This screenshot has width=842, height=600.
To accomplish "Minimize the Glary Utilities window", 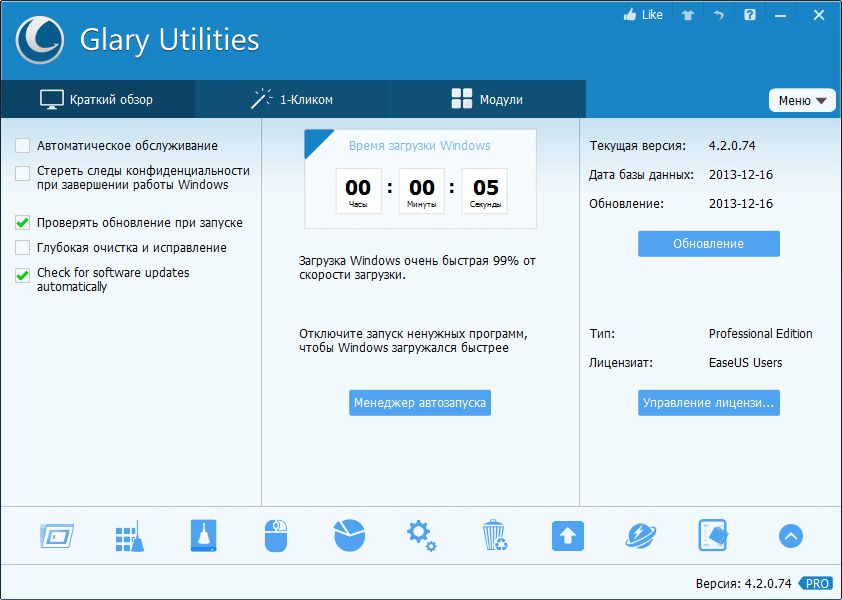I will click(x=781, y=16).
